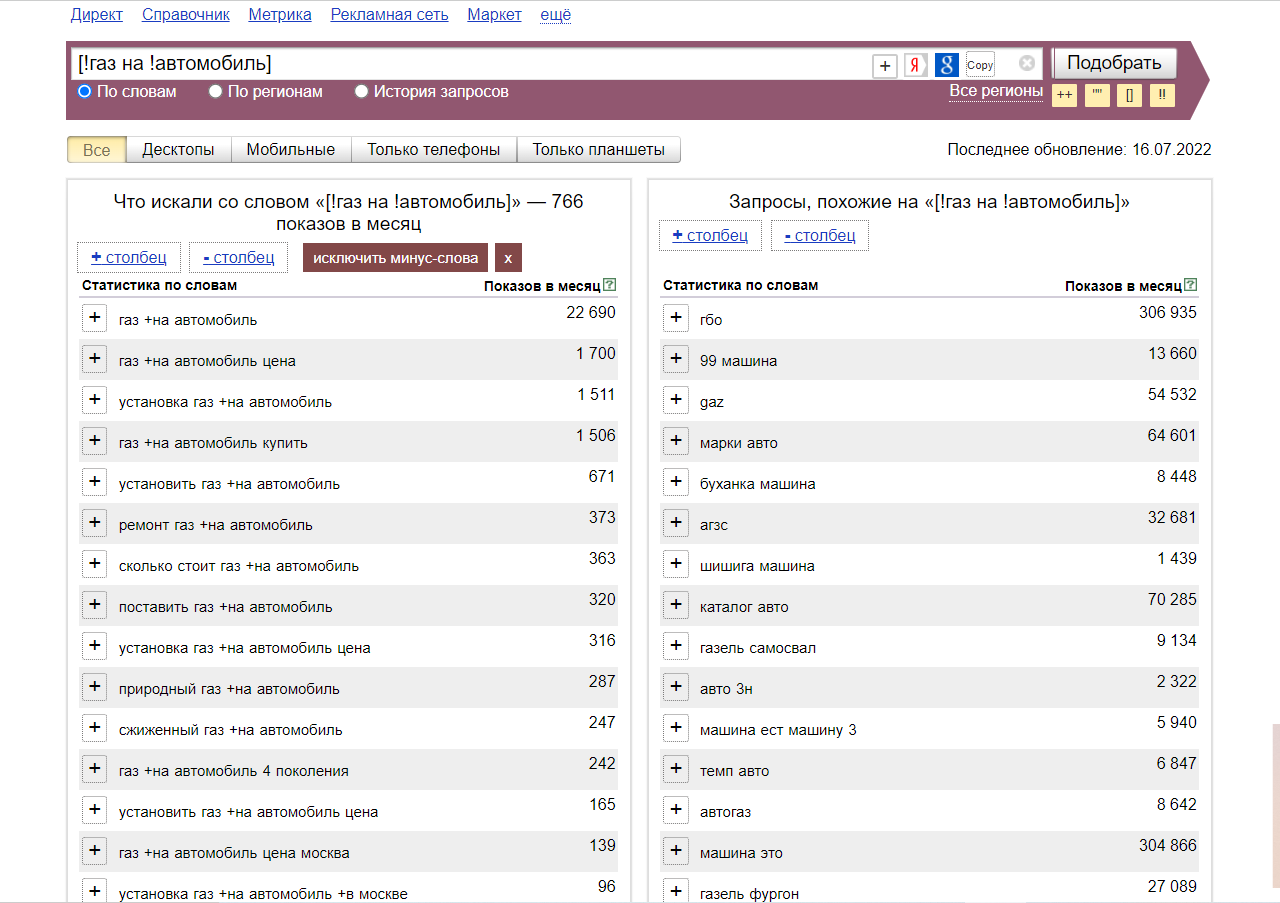Add 'автогаз' with its plus icon

coord(676,810)
